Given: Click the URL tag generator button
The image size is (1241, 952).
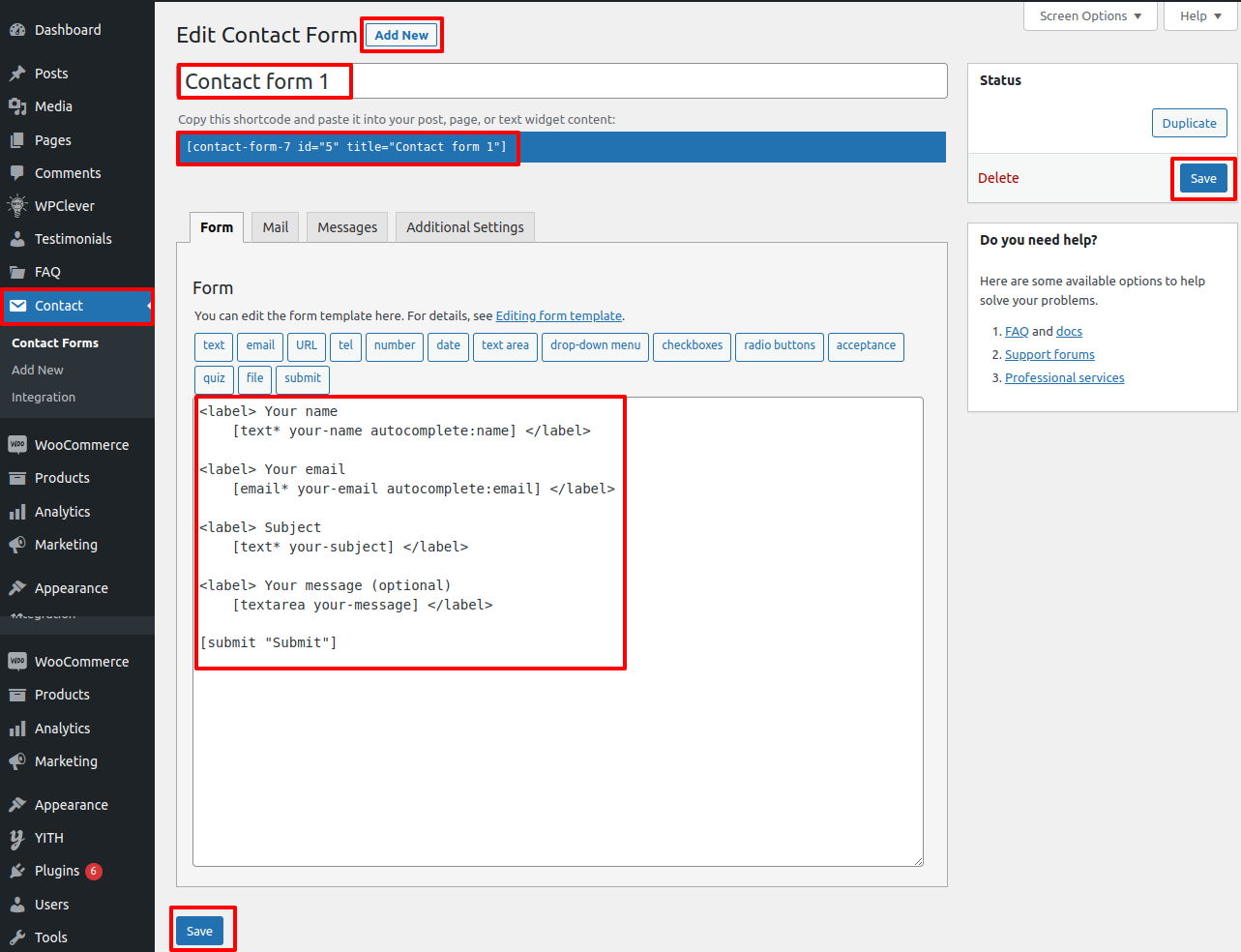Looking at the screenshot, I should click(x=307, y=346).
